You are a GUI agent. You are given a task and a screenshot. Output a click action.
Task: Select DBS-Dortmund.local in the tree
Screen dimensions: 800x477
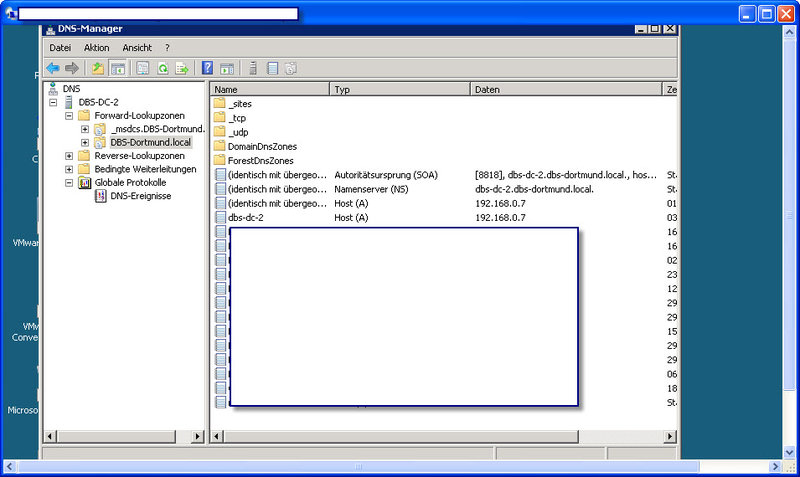click(151, 142)
